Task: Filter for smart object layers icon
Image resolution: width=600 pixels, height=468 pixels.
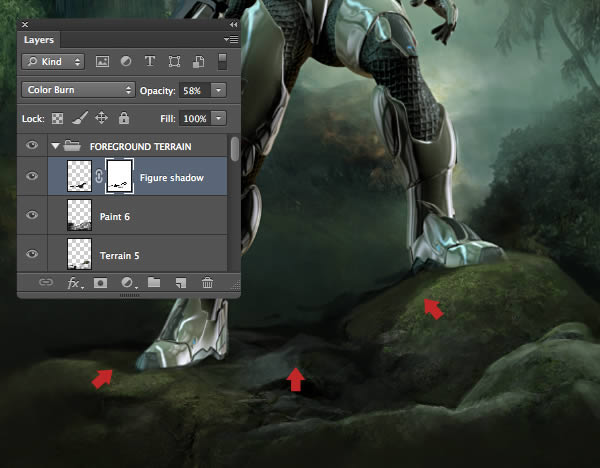Action: [198, 62]
